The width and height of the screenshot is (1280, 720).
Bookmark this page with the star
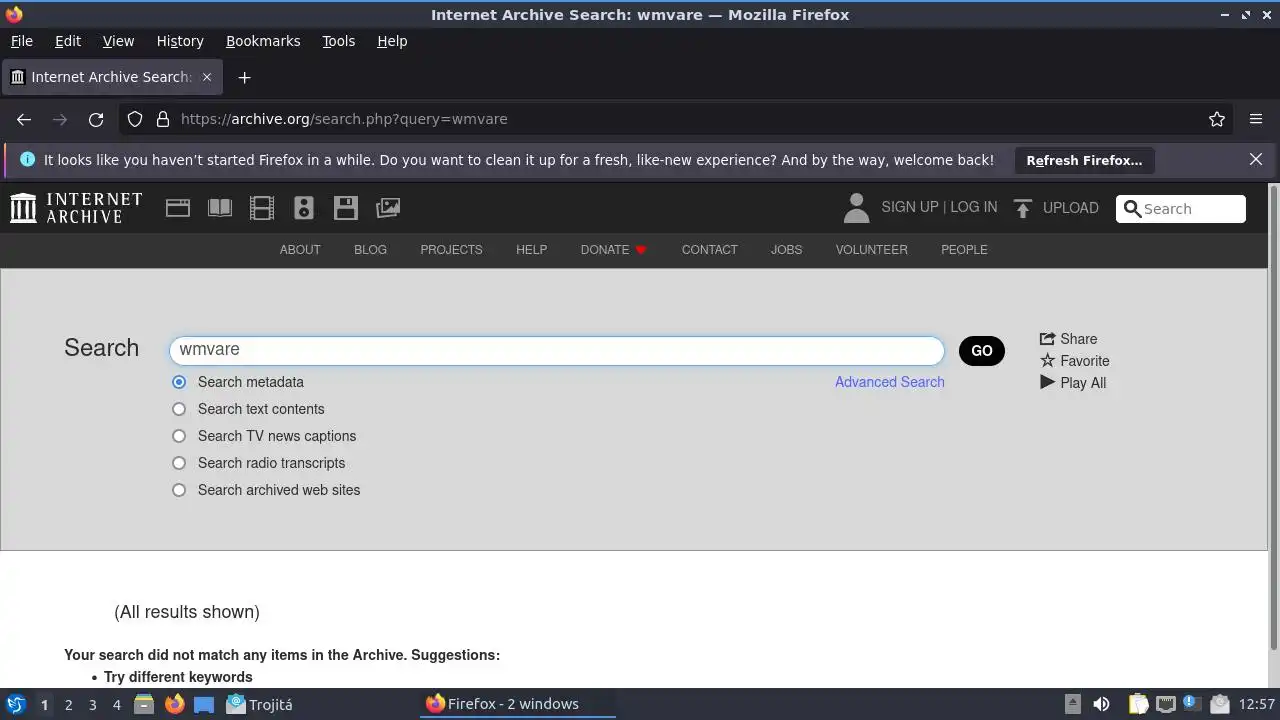[x=1217, y=119]
